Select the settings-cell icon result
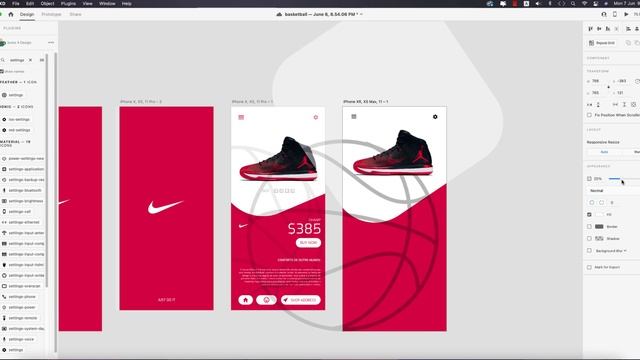 point(17,212)
